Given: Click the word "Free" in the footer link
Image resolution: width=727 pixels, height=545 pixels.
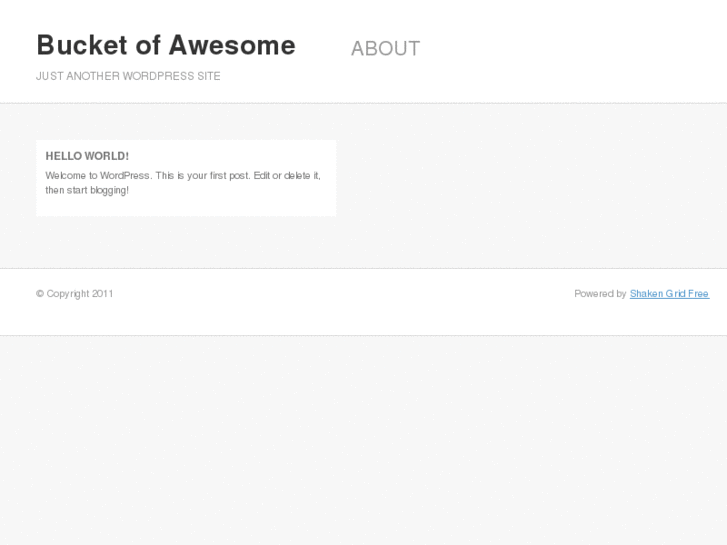Looking at the screenshot, I should tap(698, 294).
